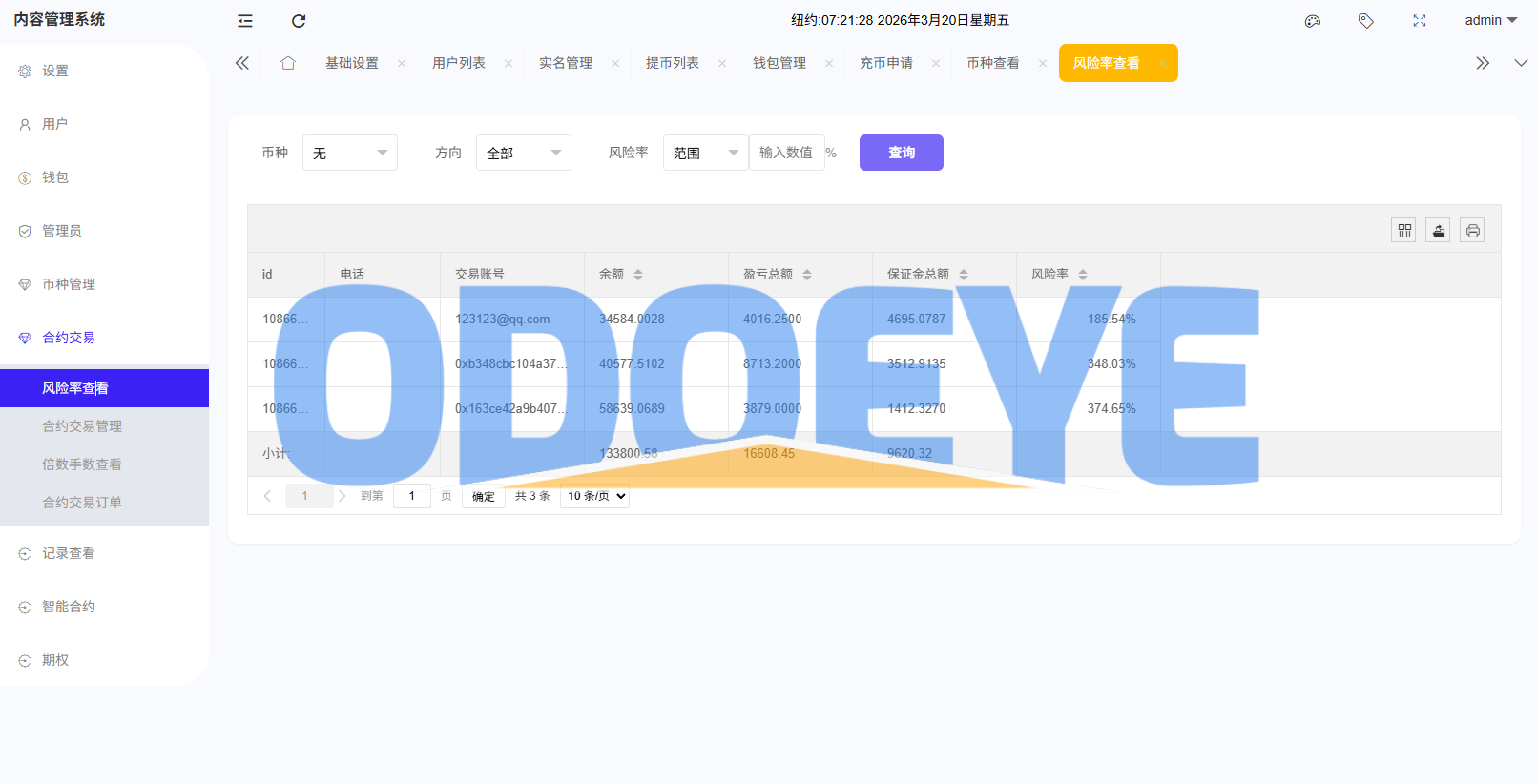
Task: Open the theme palette icon
Action: pyautogui.click(x=1313, y=21)
